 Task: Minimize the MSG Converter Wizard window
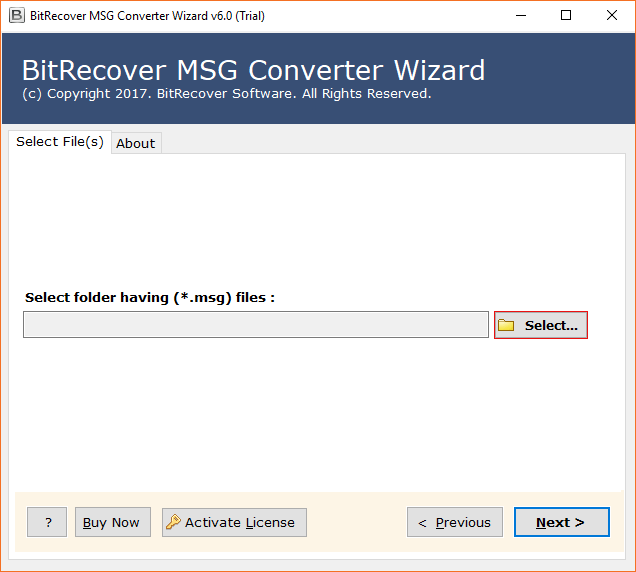pos(520,16)
